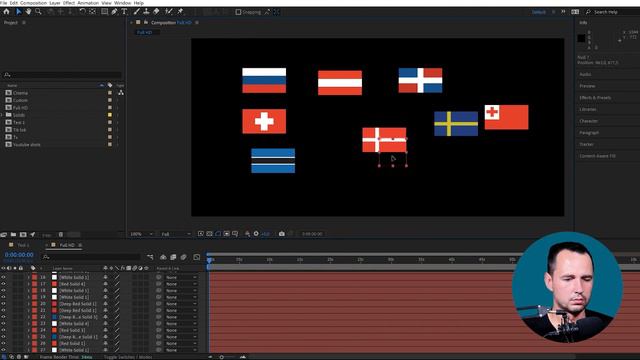Enable Frame Blending for the timeline
Viewport: 640px width, 360px height.
click(173, 257)
